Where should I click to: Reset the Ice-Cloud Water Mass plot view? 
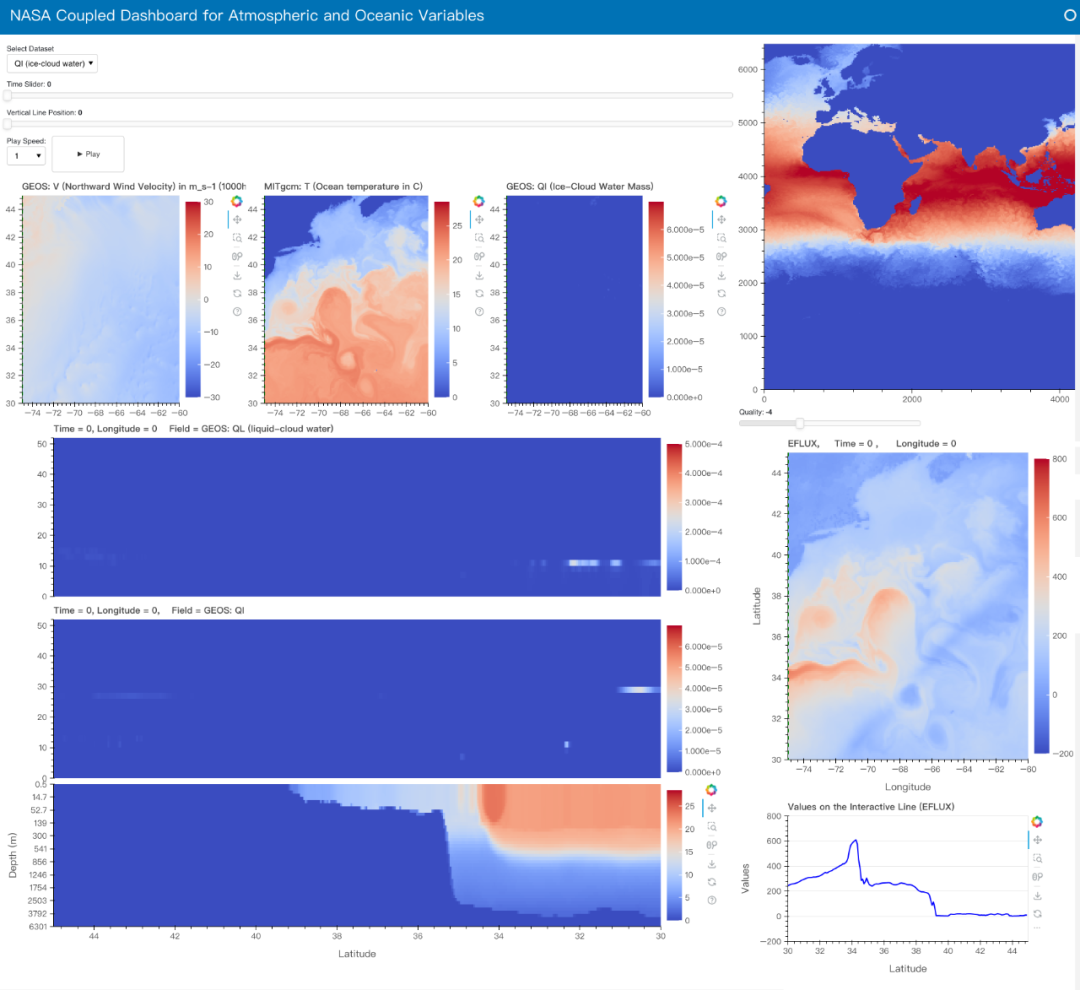[x=721, y=293]
